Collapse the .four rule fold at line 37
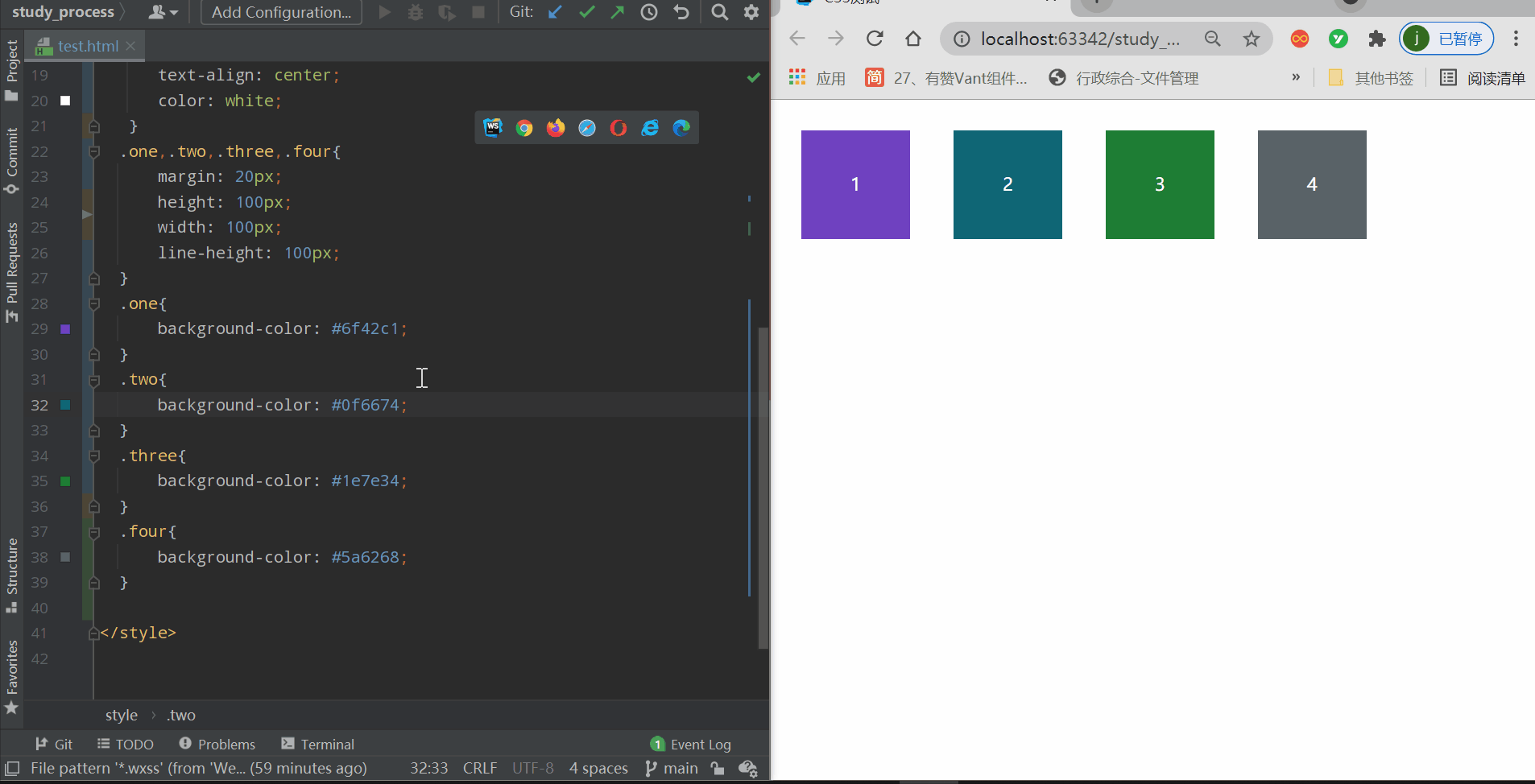Screen dimensions: 1535x784 pyautogui.click(x=94, y=532)
